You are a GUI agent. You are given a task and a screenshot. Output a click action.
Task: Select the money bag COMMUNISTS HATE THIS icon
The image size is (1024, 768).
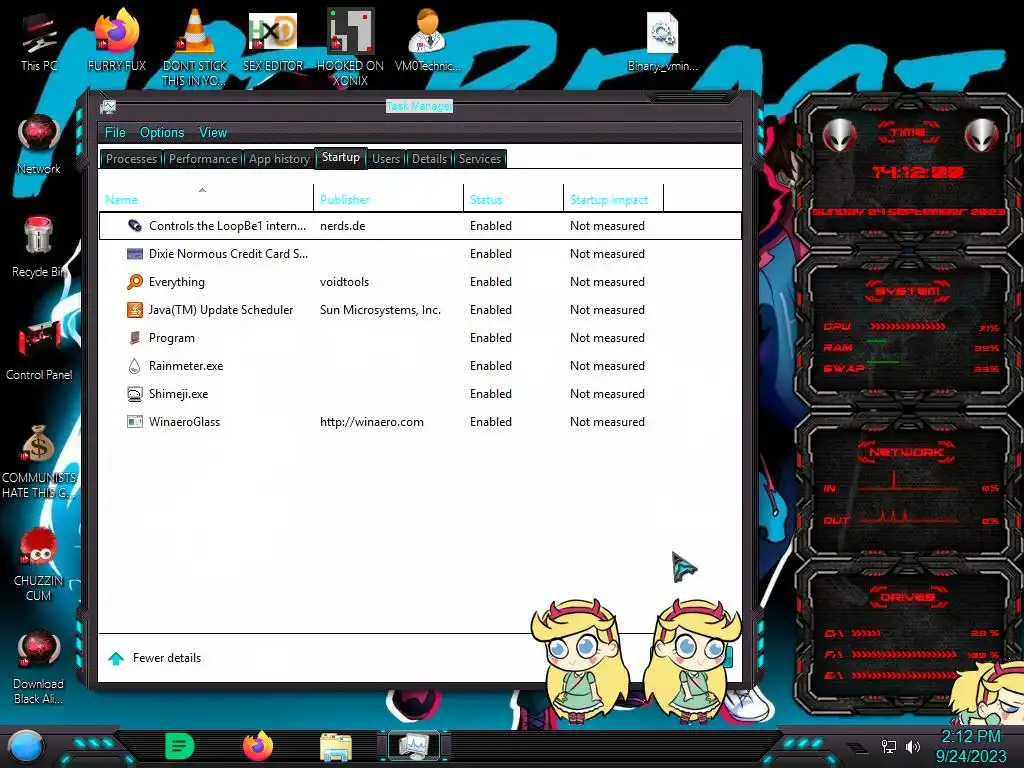coord(39,461)
